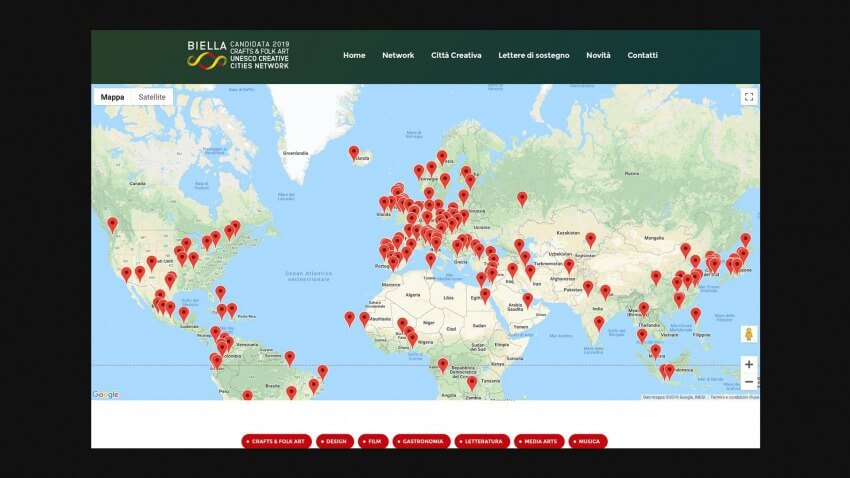Filter by Design category

(x=335, y=441)
